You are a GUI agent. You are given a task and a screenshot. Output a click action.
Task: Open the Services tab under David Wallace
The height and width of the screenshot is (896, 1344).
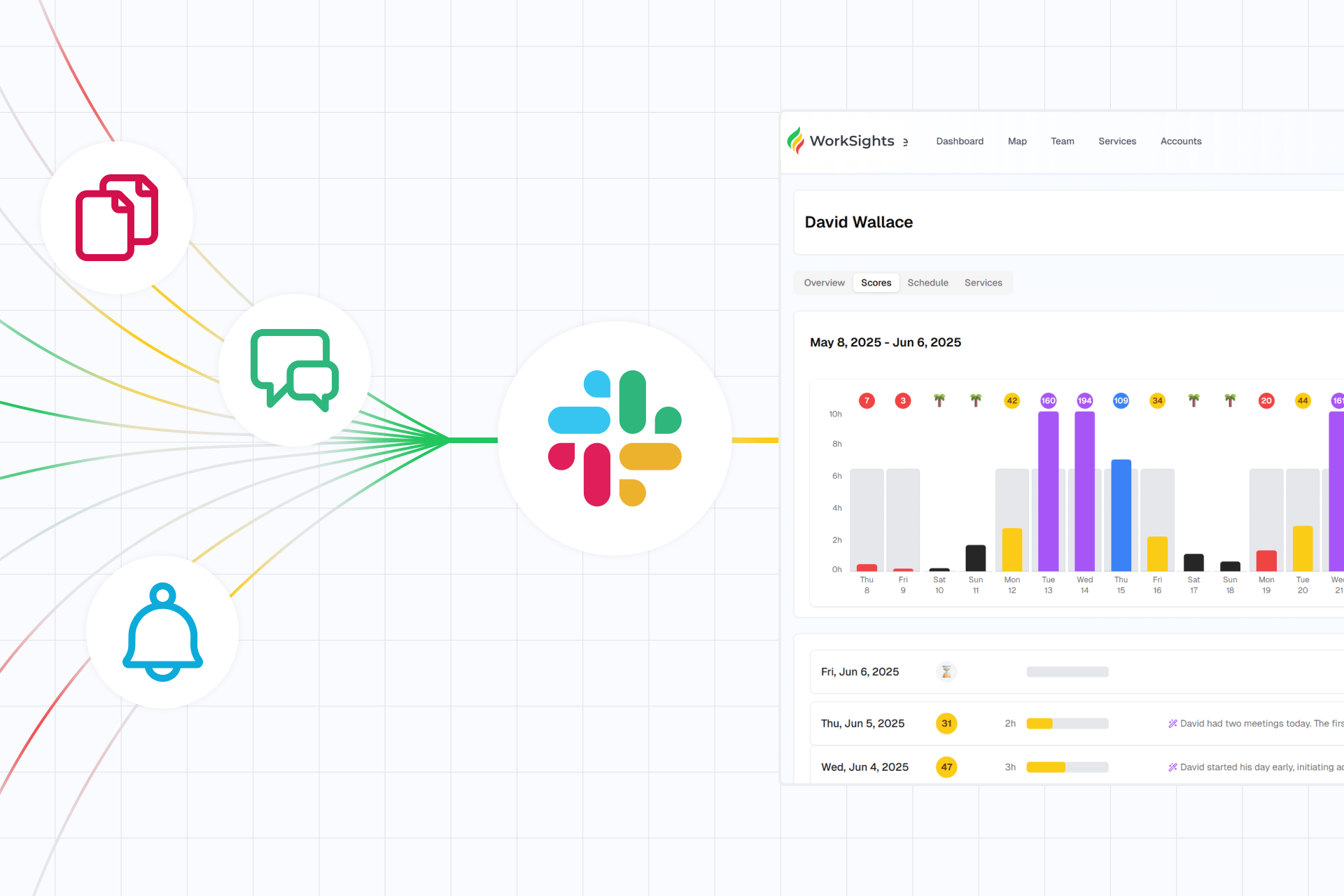(x=983, y=283)
